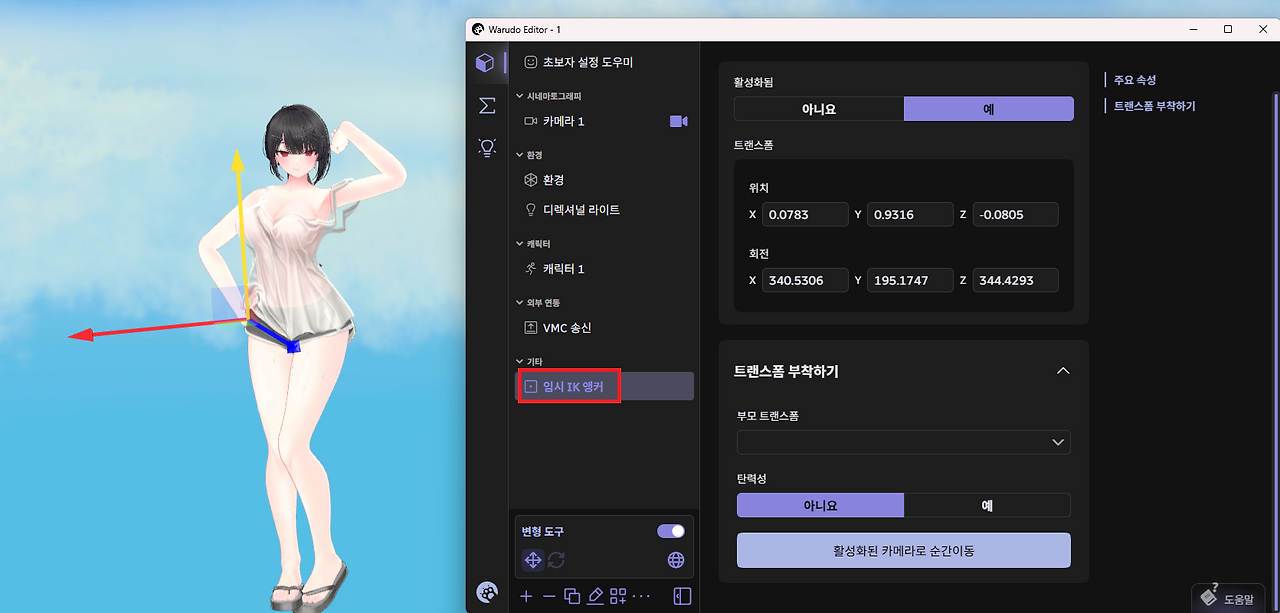Open the three-dots more options menu
The height and width of the screenshot is (613, 1280).
pyautogui.click(x=642, y=596)
